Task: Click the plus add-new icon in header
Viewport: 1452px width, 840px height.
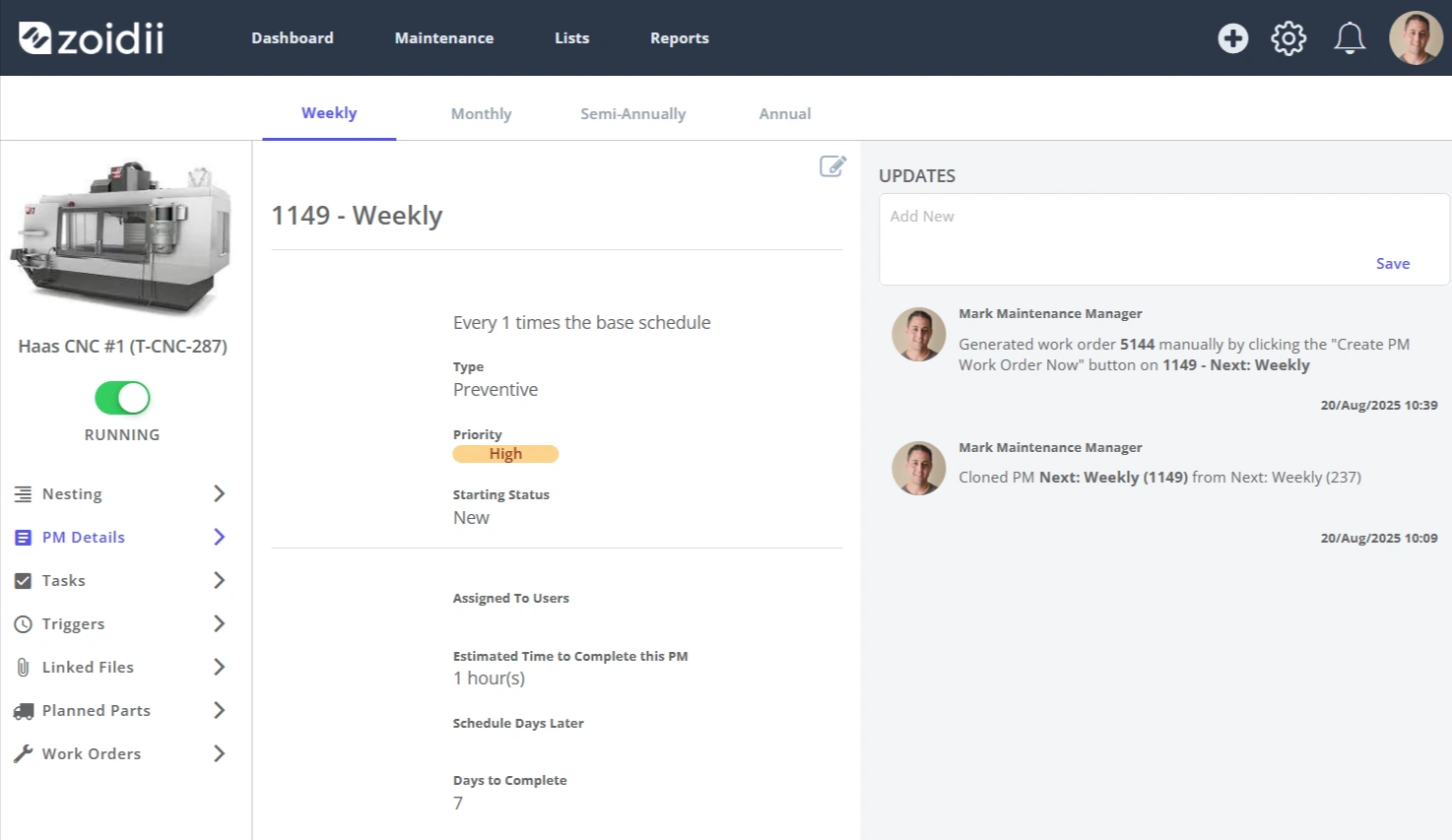Action: 1232,38
